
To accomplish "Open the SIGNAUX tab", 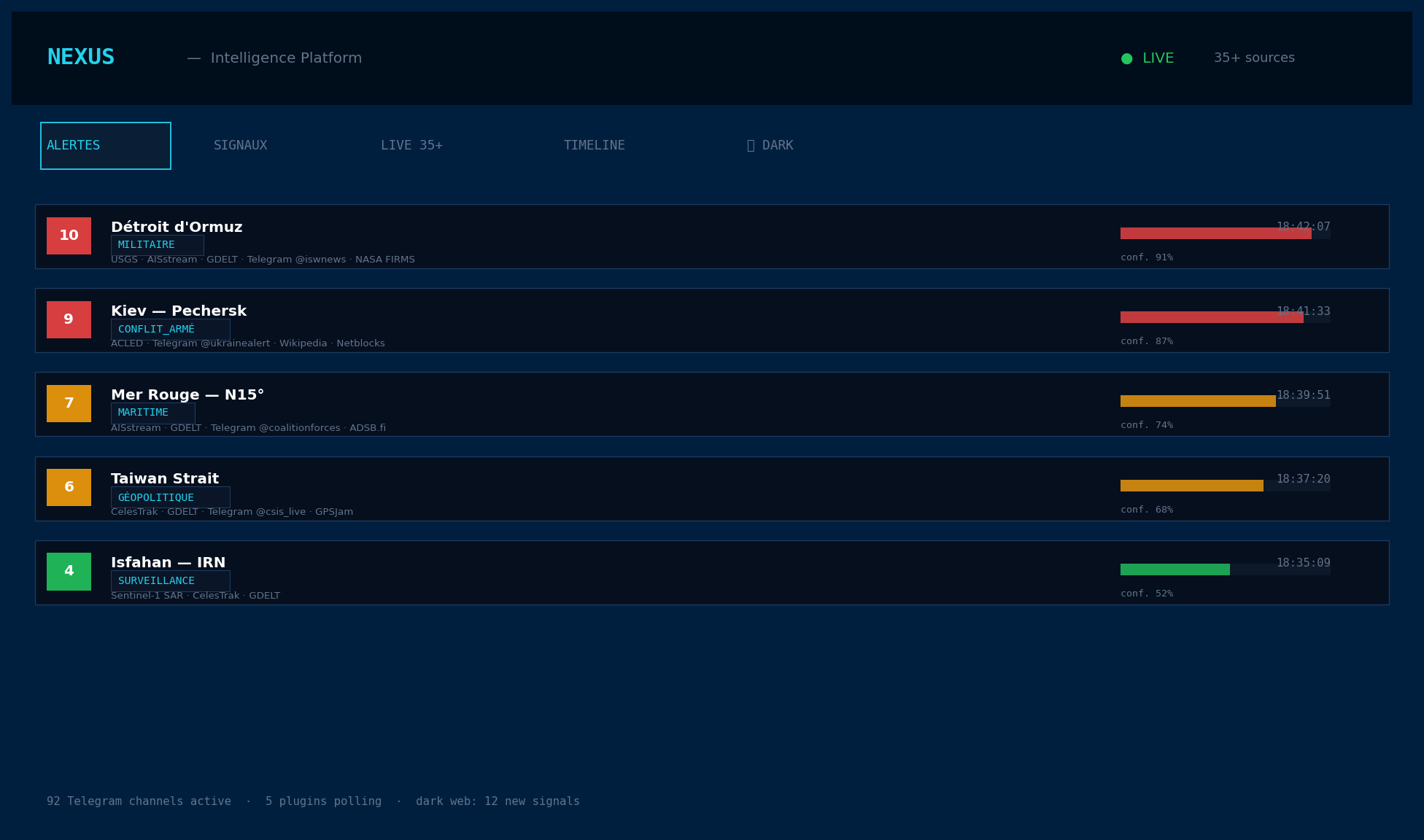I will point(240,146).
